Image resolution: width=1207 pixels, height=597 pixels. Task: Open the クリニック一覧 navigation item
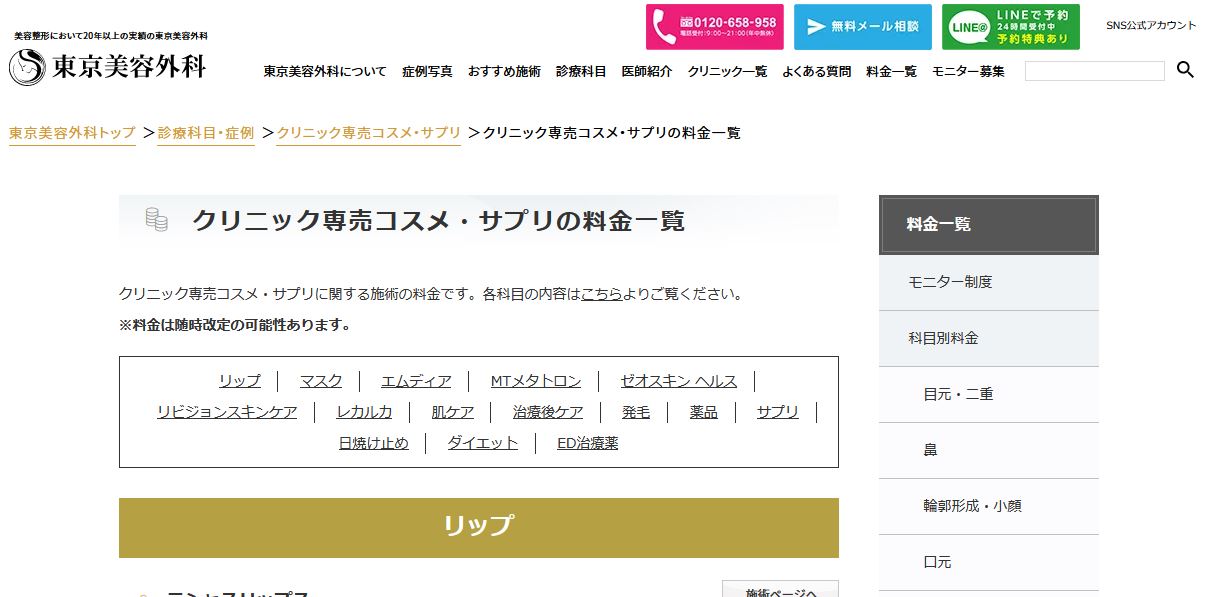[727, 71]
